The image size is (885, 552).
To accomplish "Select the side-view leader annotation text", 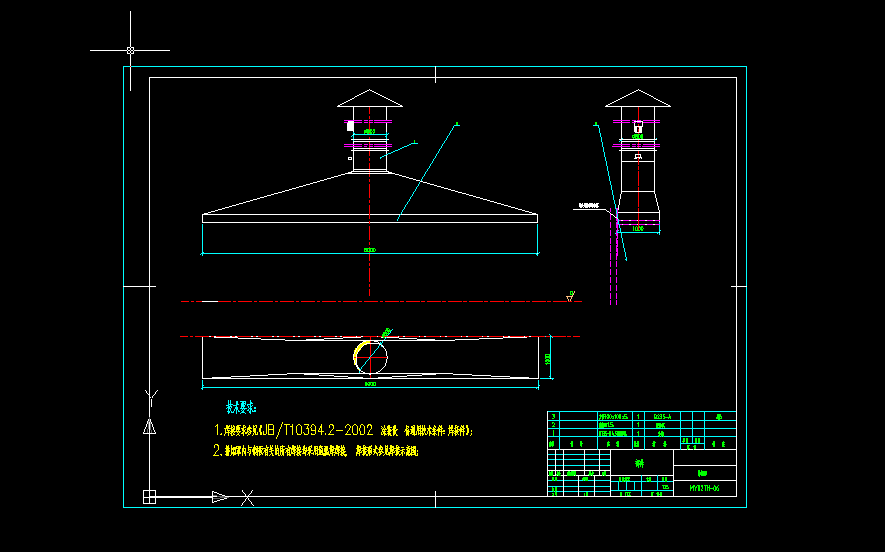I will pos(589,205).
